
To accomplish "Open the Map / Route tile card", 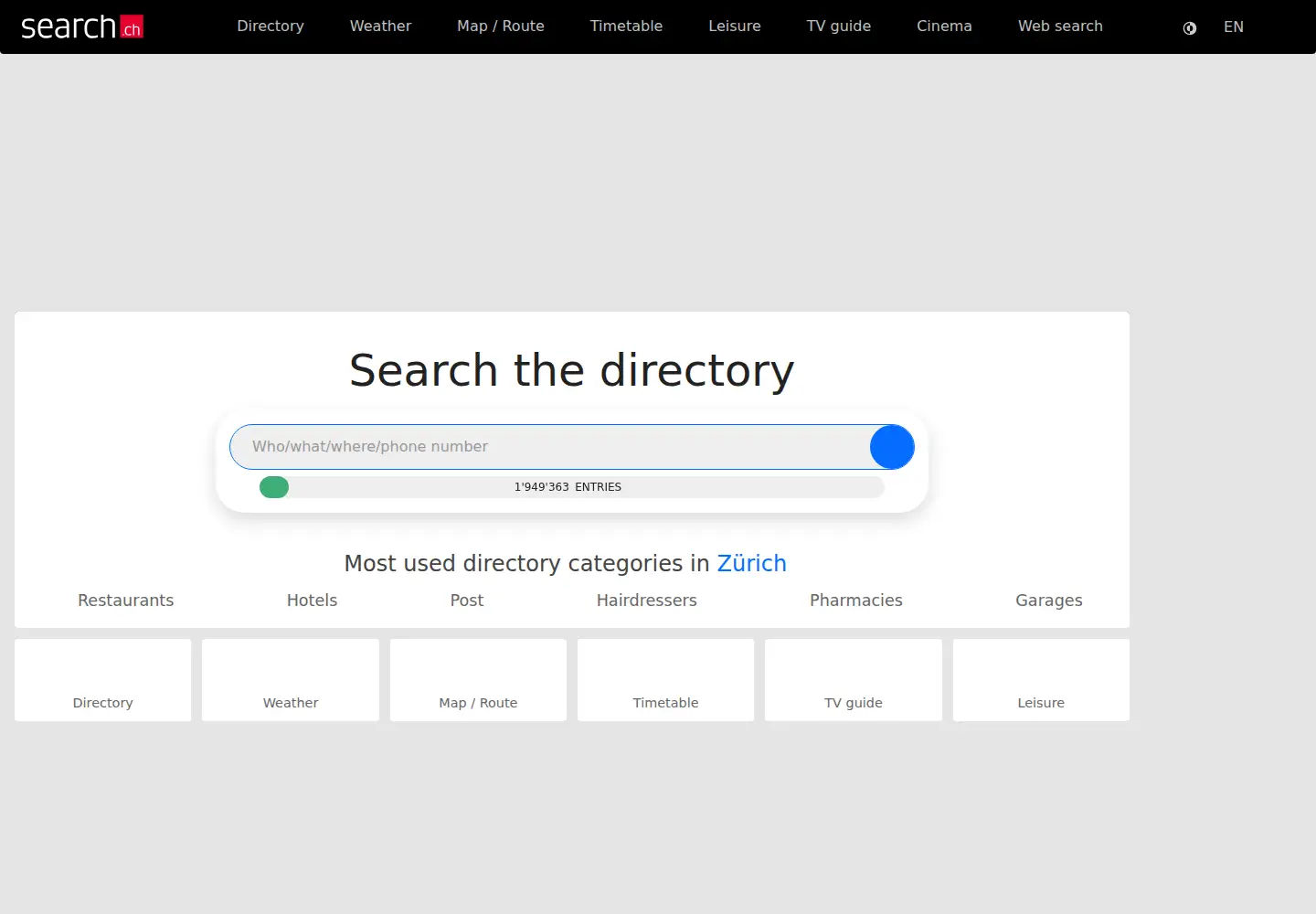I will 478,680.
